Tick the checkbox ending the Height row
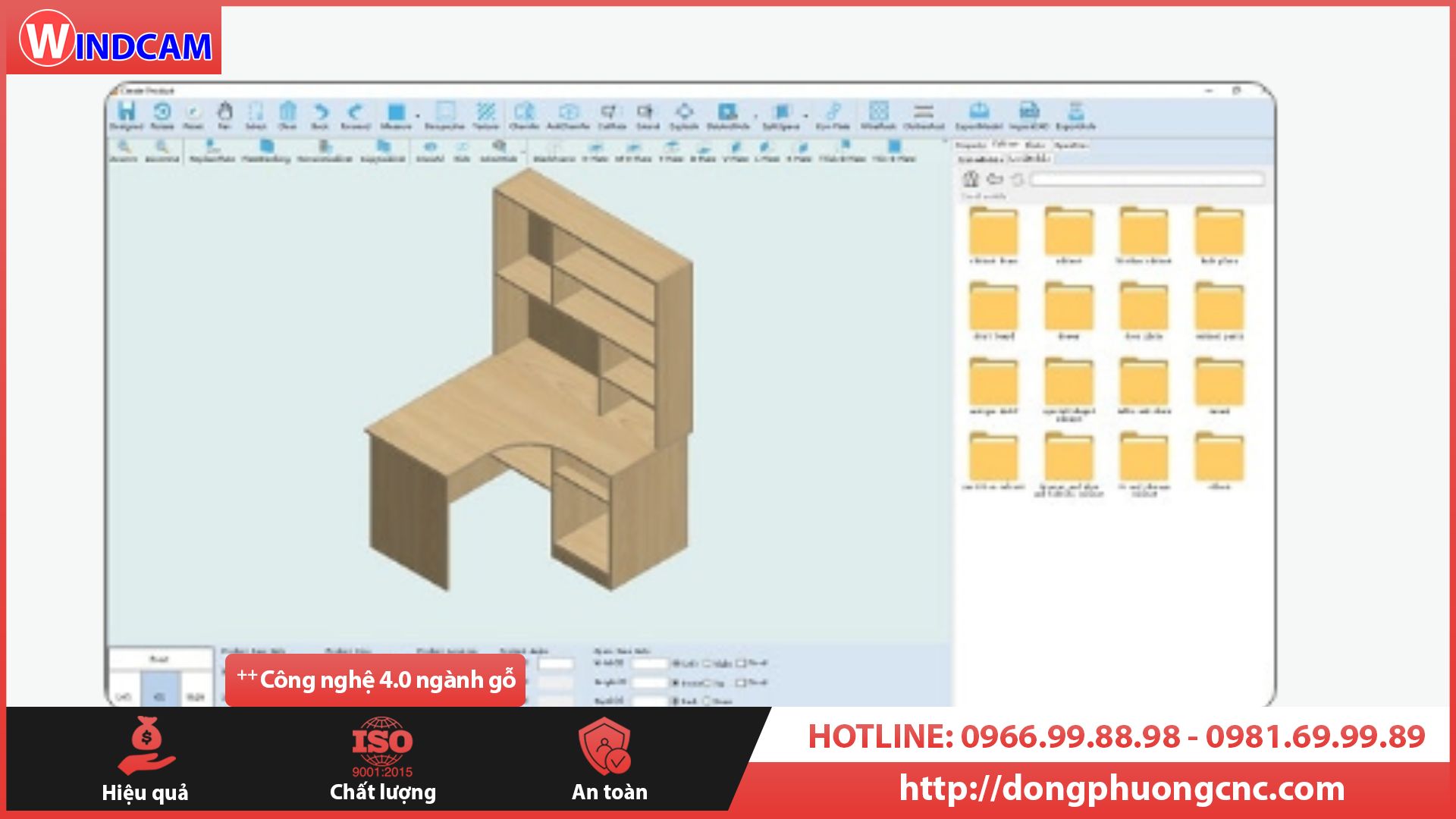This screenshot has width=1456, height=819. 741,682
